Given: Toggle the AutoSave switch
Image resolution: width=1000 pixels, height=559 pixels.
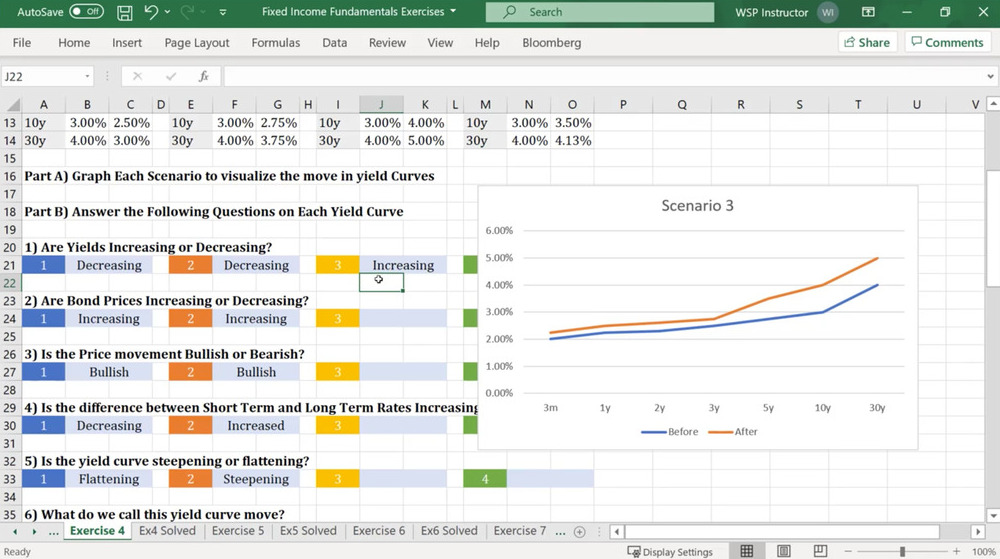Looking at the screenshot, I should coord(86,11).
